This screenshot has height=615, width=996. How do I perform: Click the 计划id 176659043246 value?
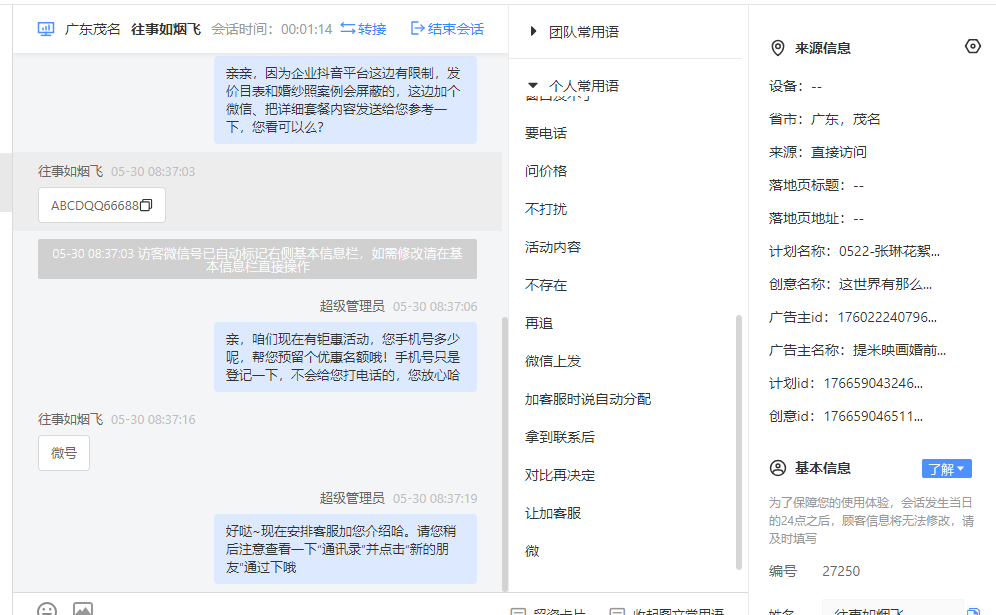[x=873, y=383]
